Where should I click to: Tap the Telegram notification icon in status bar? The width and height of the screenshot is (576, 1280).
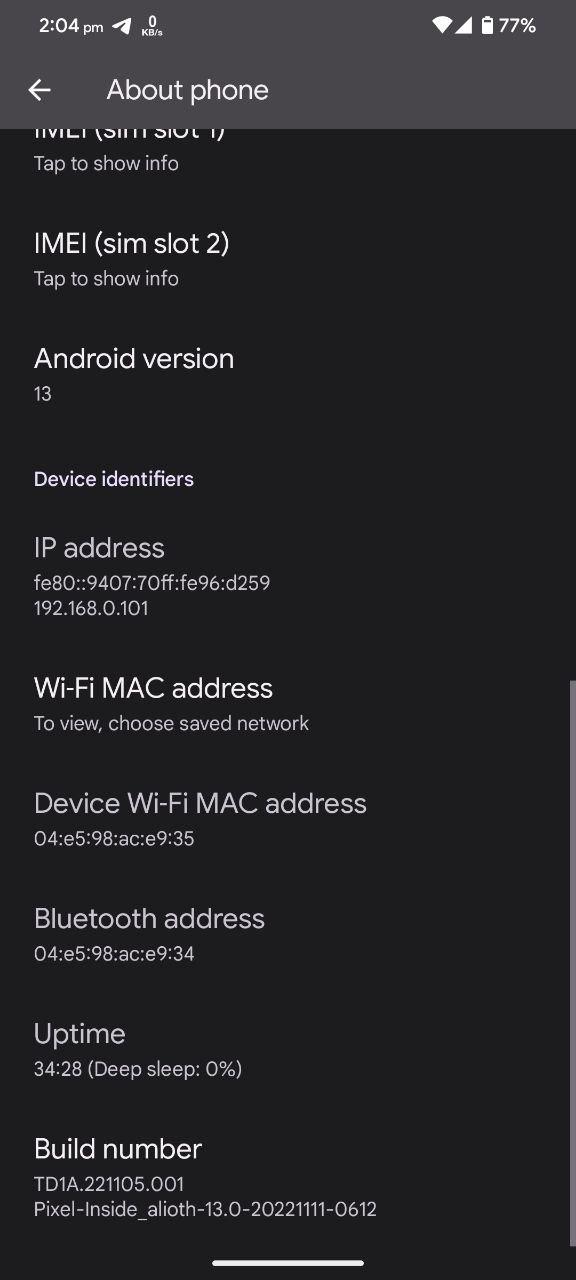point(122,27)
